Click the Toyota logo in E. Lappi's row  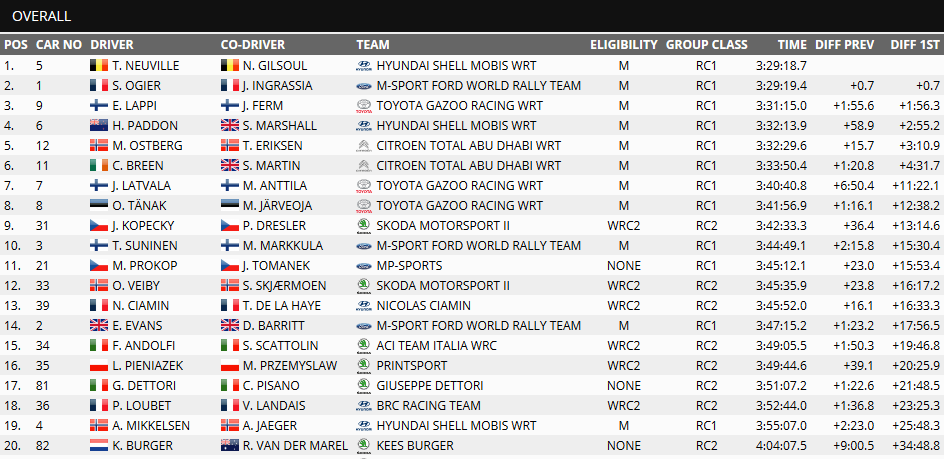click(x=363, y=106)
